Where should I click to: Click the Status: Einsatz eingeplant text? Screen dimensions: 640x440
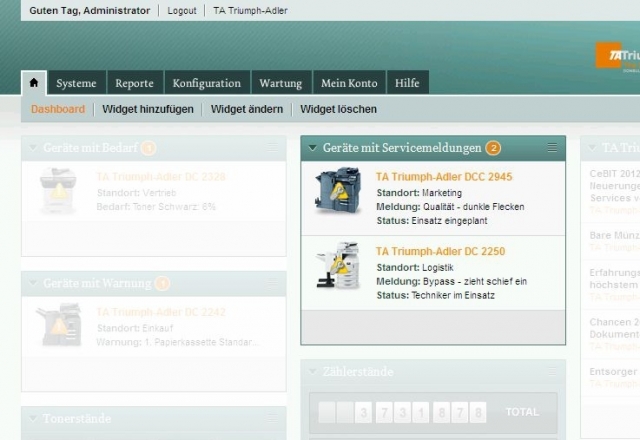coord(432,221)
